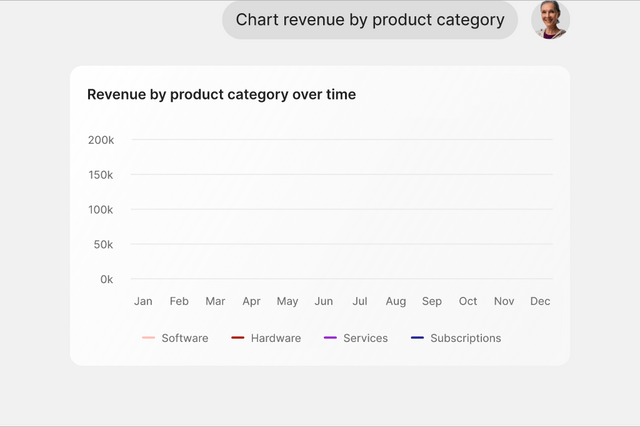
Task: Select the Jan label on the x-axis
Action: [143, 301]
